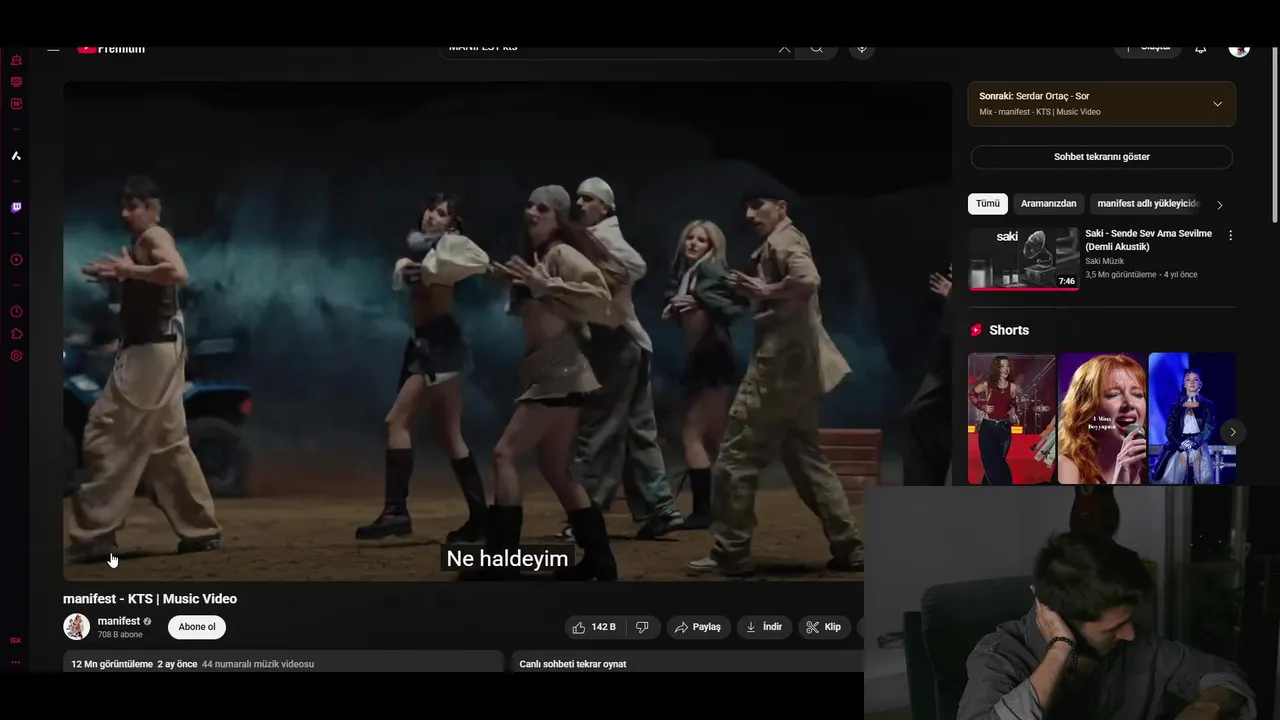
Task: Open the 44 numaralı müzik videosu label
Action: (258, 664)
